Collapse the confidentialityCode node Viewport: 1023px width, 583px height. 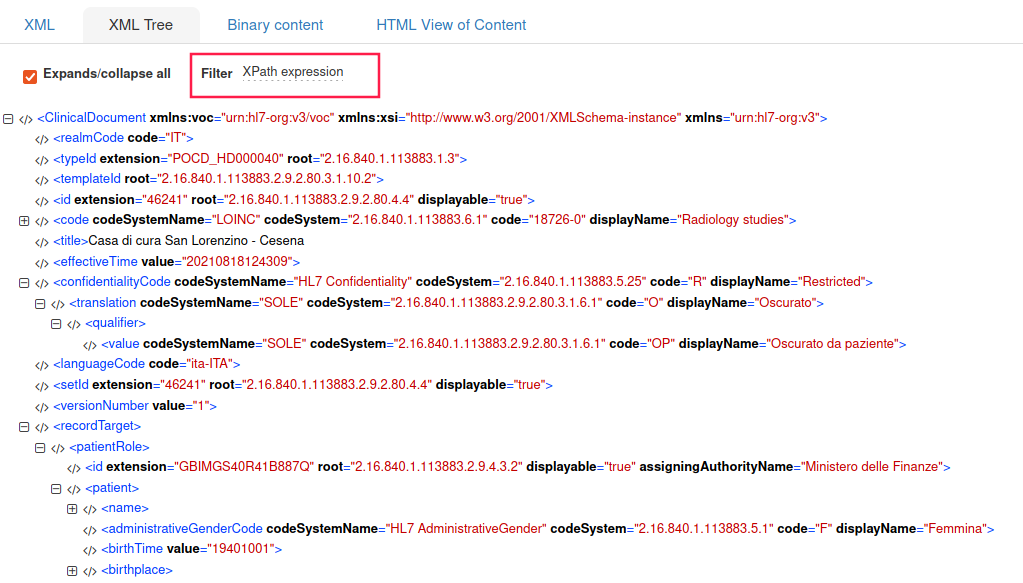25,283
